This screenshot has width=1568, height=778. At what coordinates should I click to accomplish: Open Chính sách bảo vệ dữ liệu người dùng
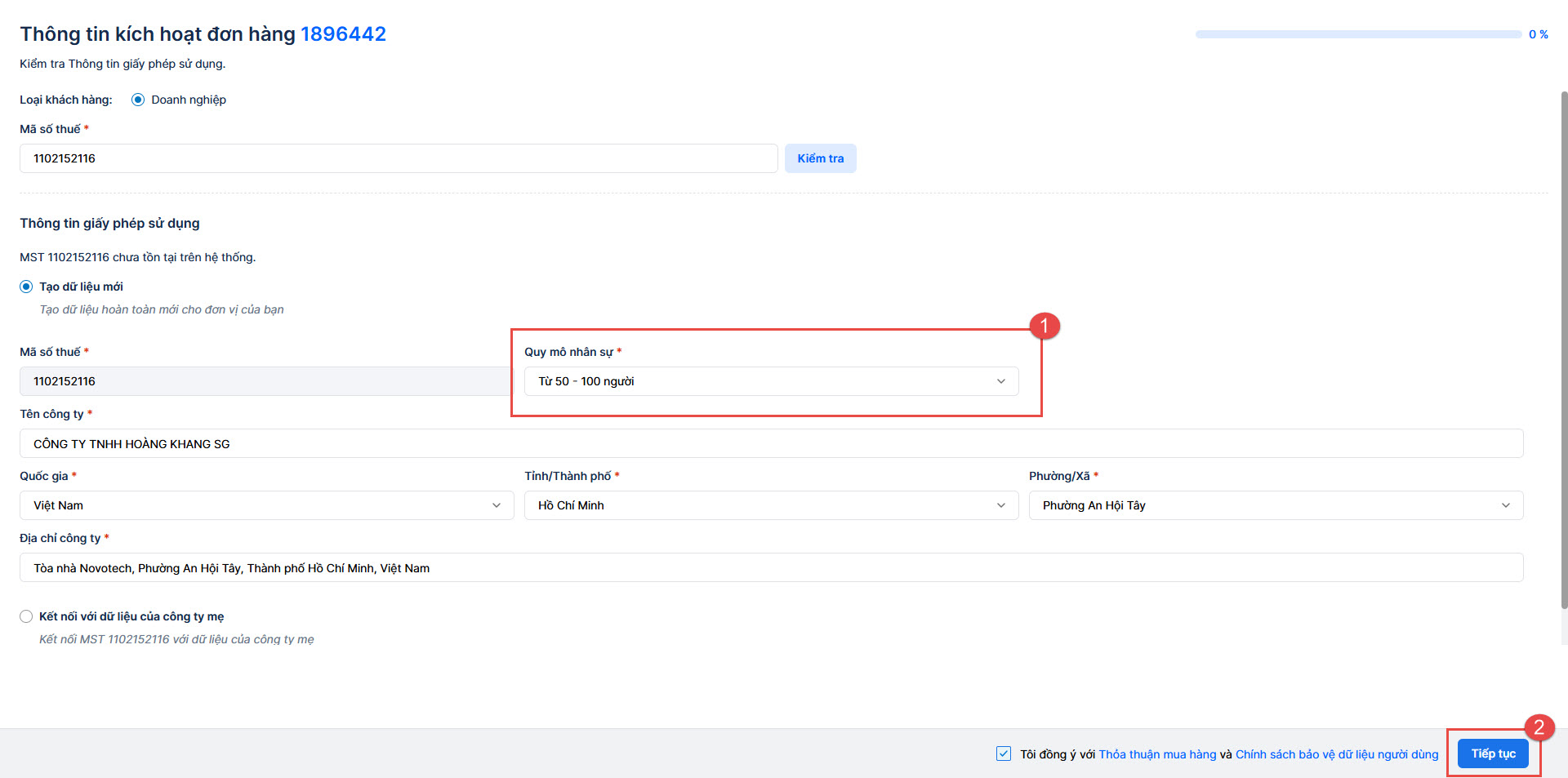(x=1337, y=754)
